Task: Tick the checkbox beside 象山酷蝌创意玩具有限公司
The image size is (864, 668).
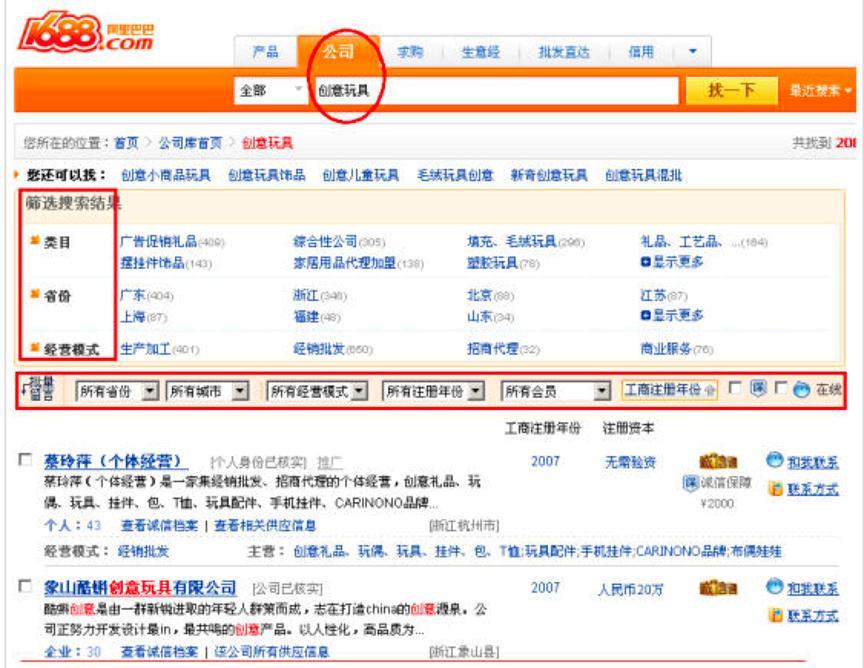Action: pos(25,586)
